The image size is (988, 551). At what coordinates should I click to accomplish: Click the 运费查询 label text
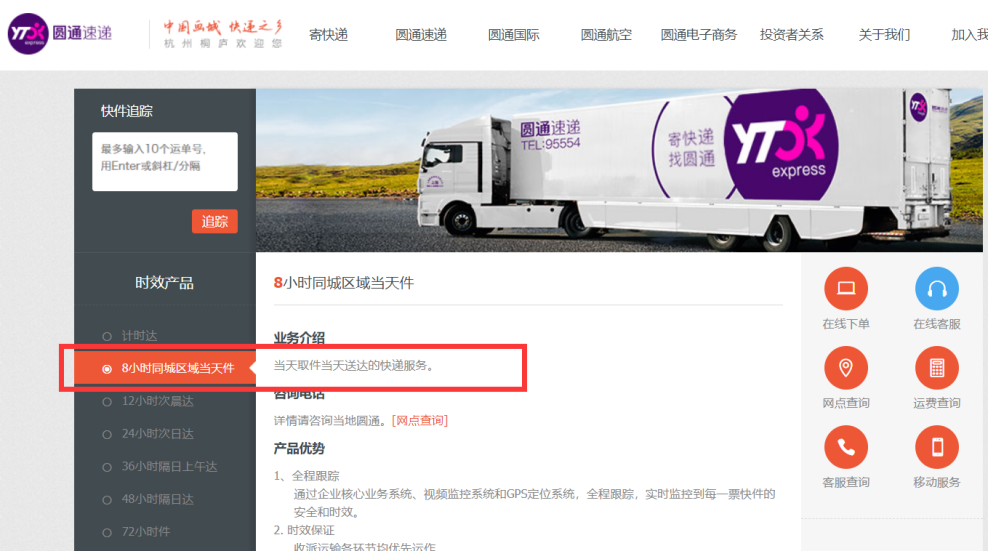click(x=937, y=403)
